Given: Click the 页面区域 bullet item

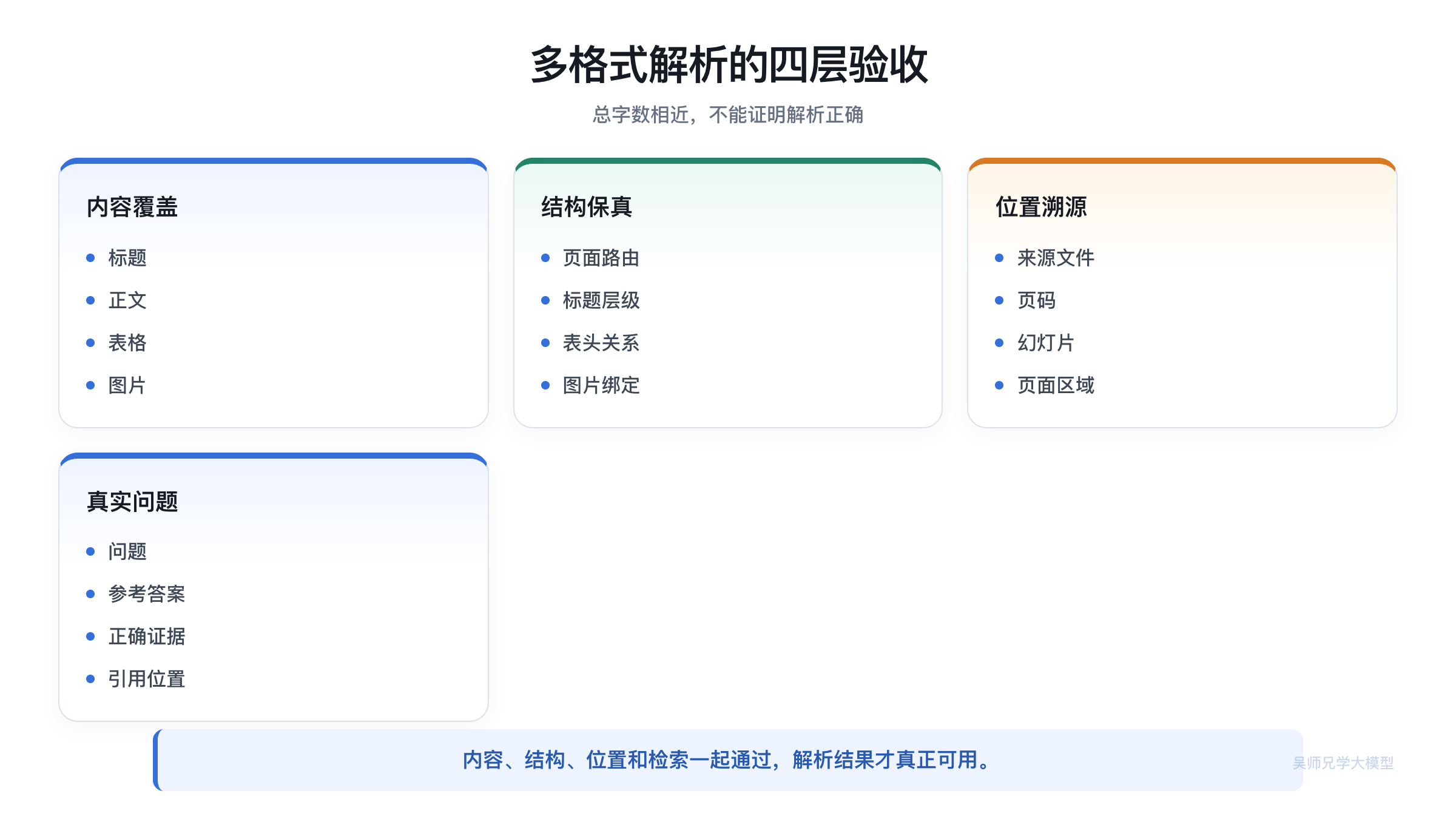Looking at the screenshot, I should 1056,385.
